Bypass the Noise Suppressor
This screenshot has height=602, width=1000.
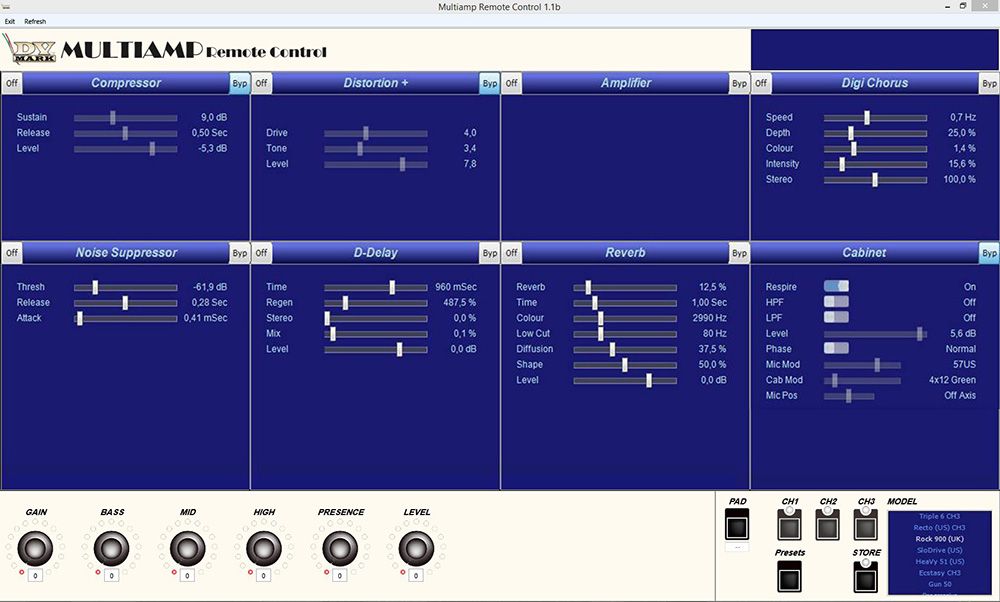[240, 253]
